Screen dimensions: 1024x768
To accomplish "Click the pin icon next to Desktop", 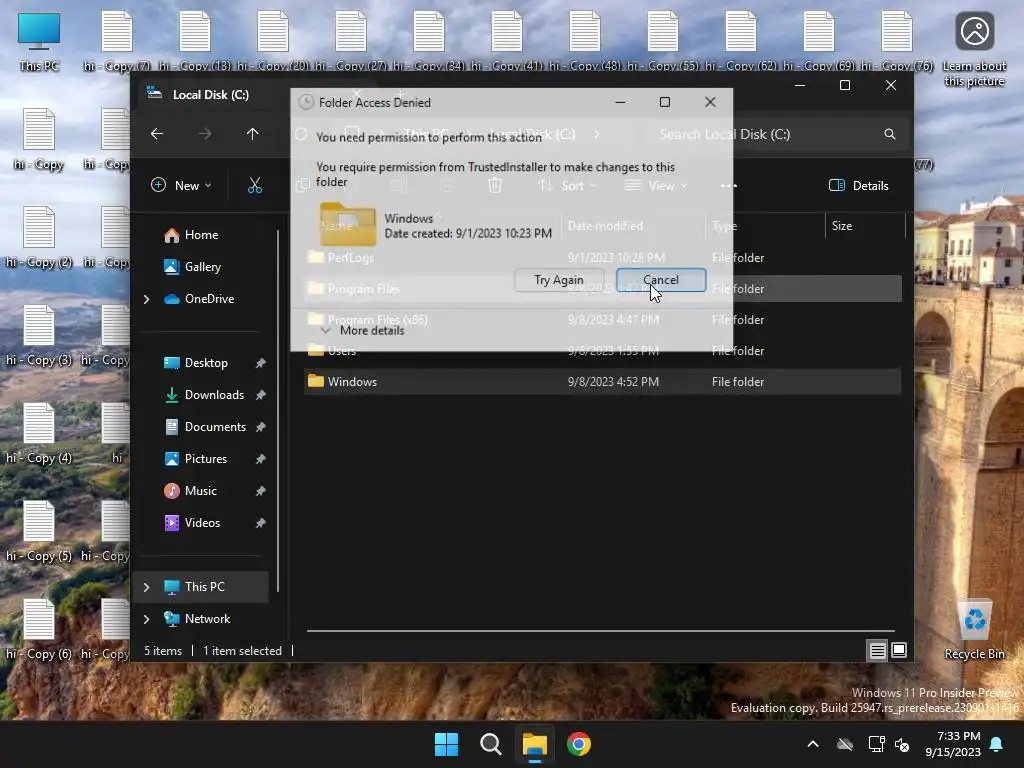I will pos(260,363).
